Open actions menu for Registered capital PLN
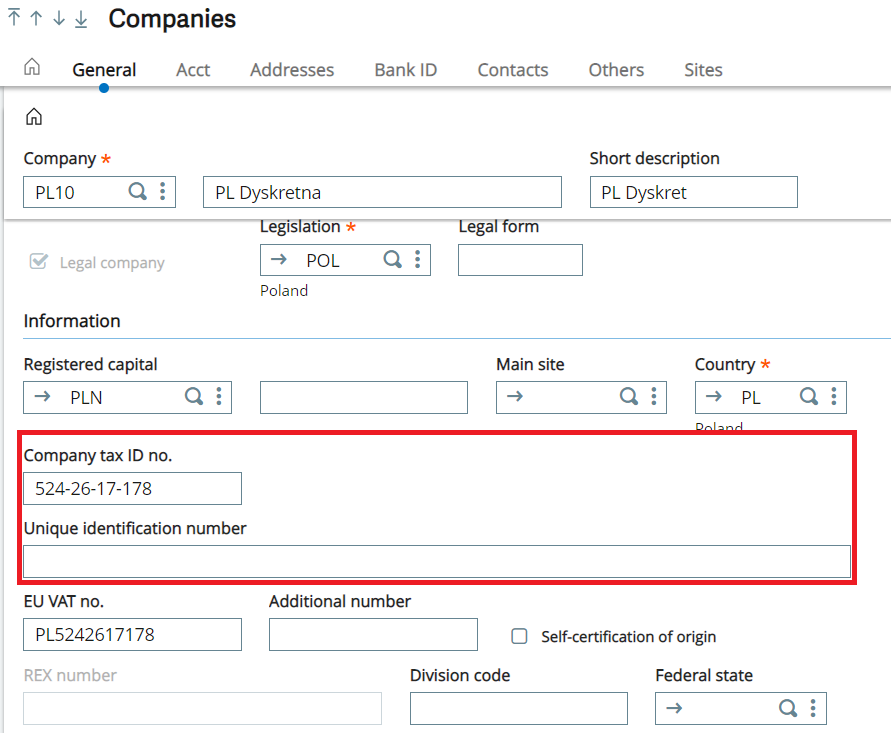Image resolution: width=891 pixels, height=733 pixels. tap(219, 396)
